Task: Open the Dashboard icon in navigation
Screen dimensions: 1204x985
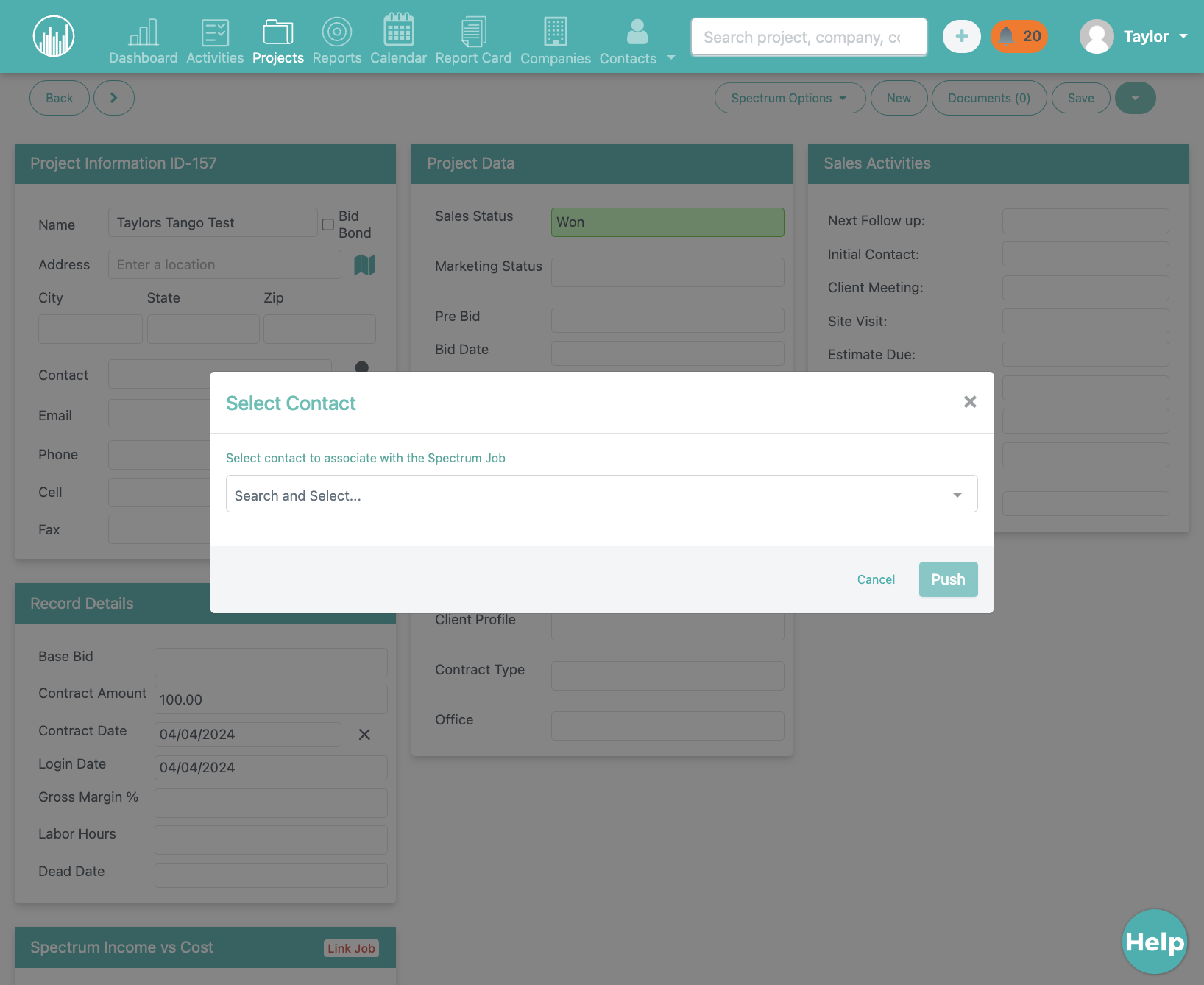Action: 144,32
